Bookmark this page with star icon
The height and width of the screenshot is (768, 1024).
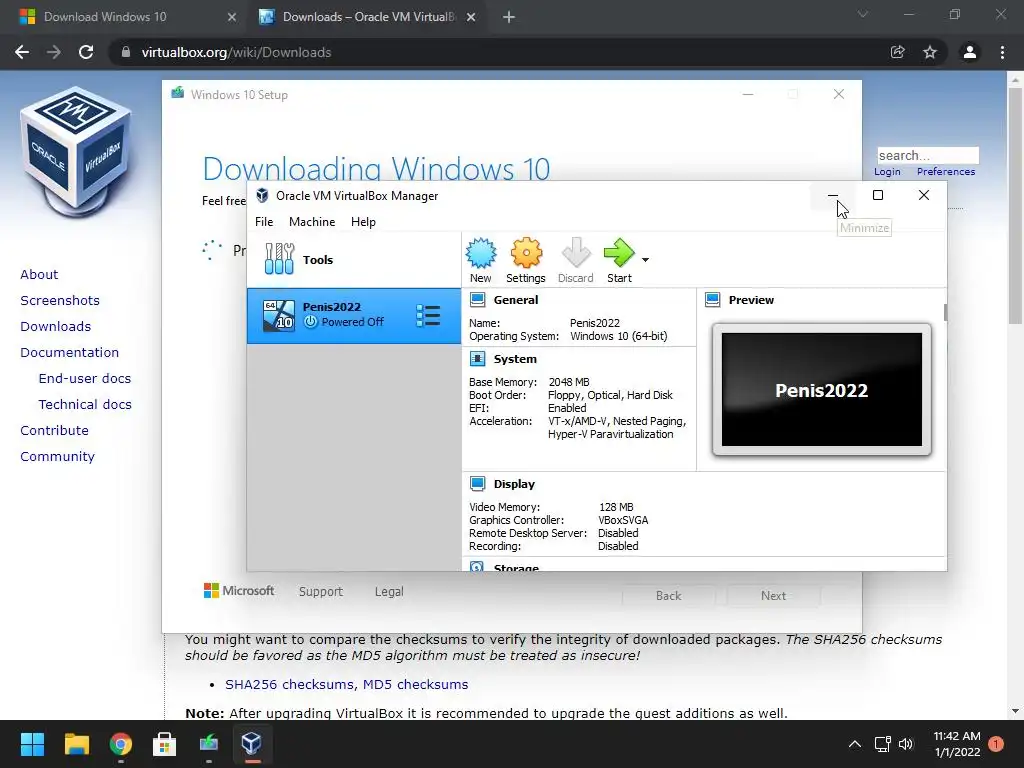tap(930, 52)
